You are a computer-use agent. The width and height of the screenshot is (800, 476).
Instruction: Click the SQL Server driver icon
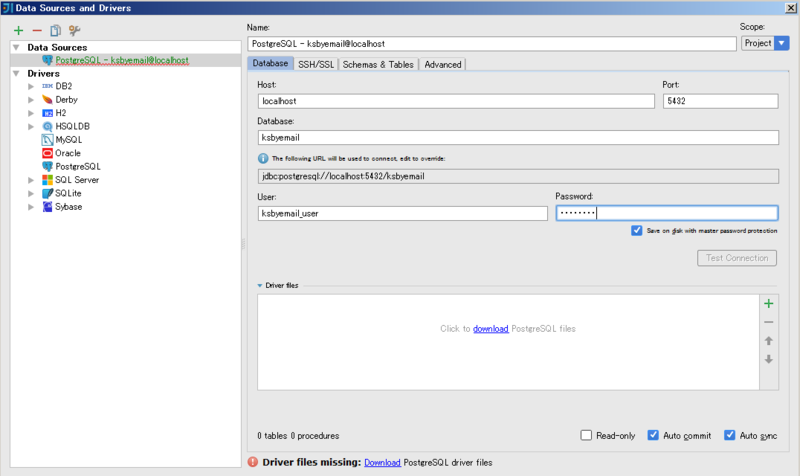tap(47, 180)
